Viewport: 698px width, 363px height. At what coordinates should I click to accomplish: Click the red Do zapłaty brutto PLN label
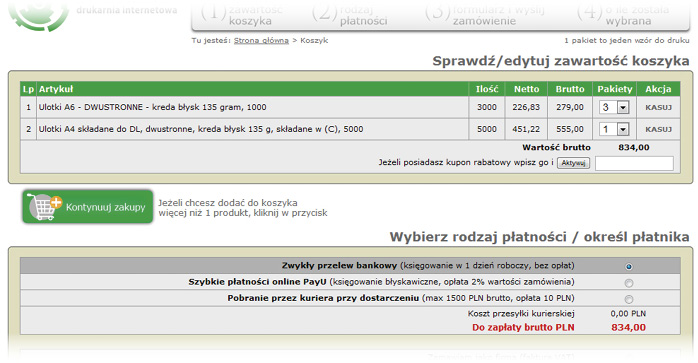tap(523, 327)
